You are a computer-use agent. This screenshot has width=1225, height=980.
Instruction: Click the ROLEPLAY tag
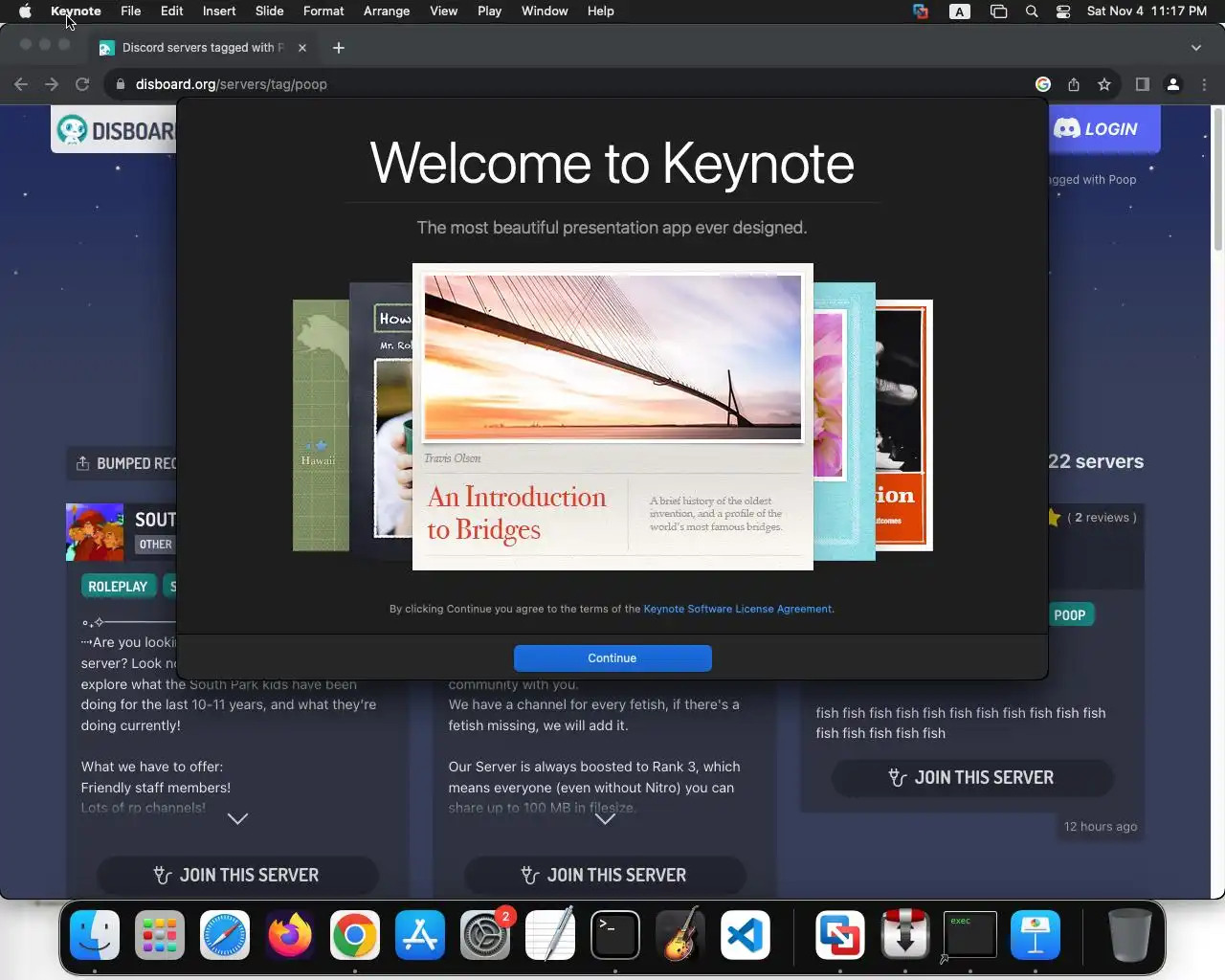118,587
